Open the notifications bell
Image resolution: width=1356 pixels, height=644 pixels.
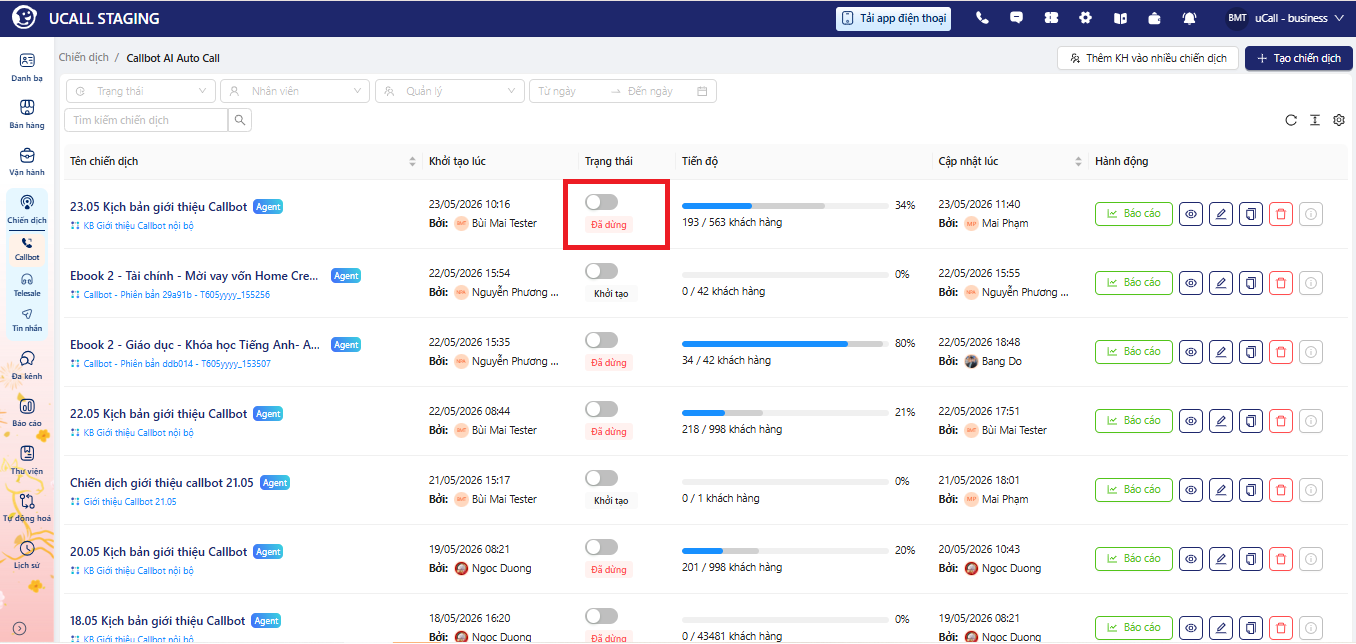tap(1190, 18)
